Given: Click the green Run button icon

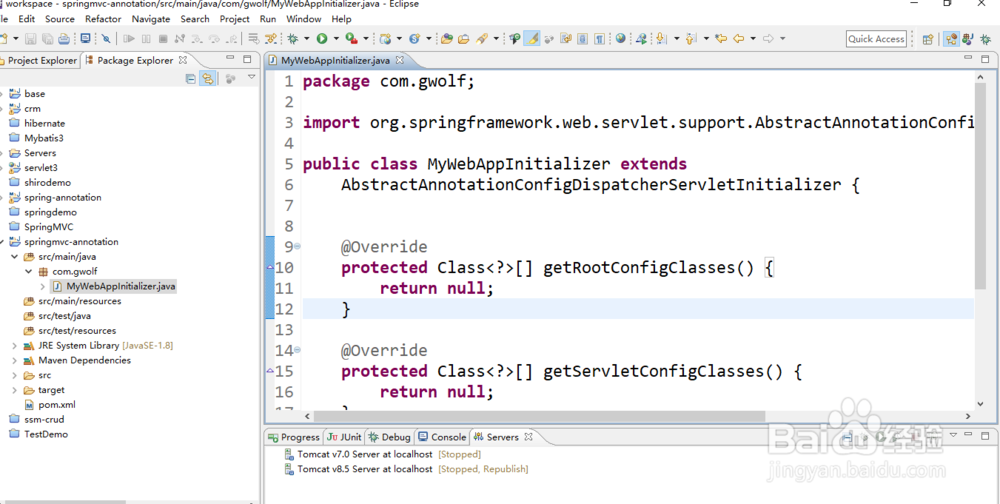Looking at the screenshot, I should point(322,39).
